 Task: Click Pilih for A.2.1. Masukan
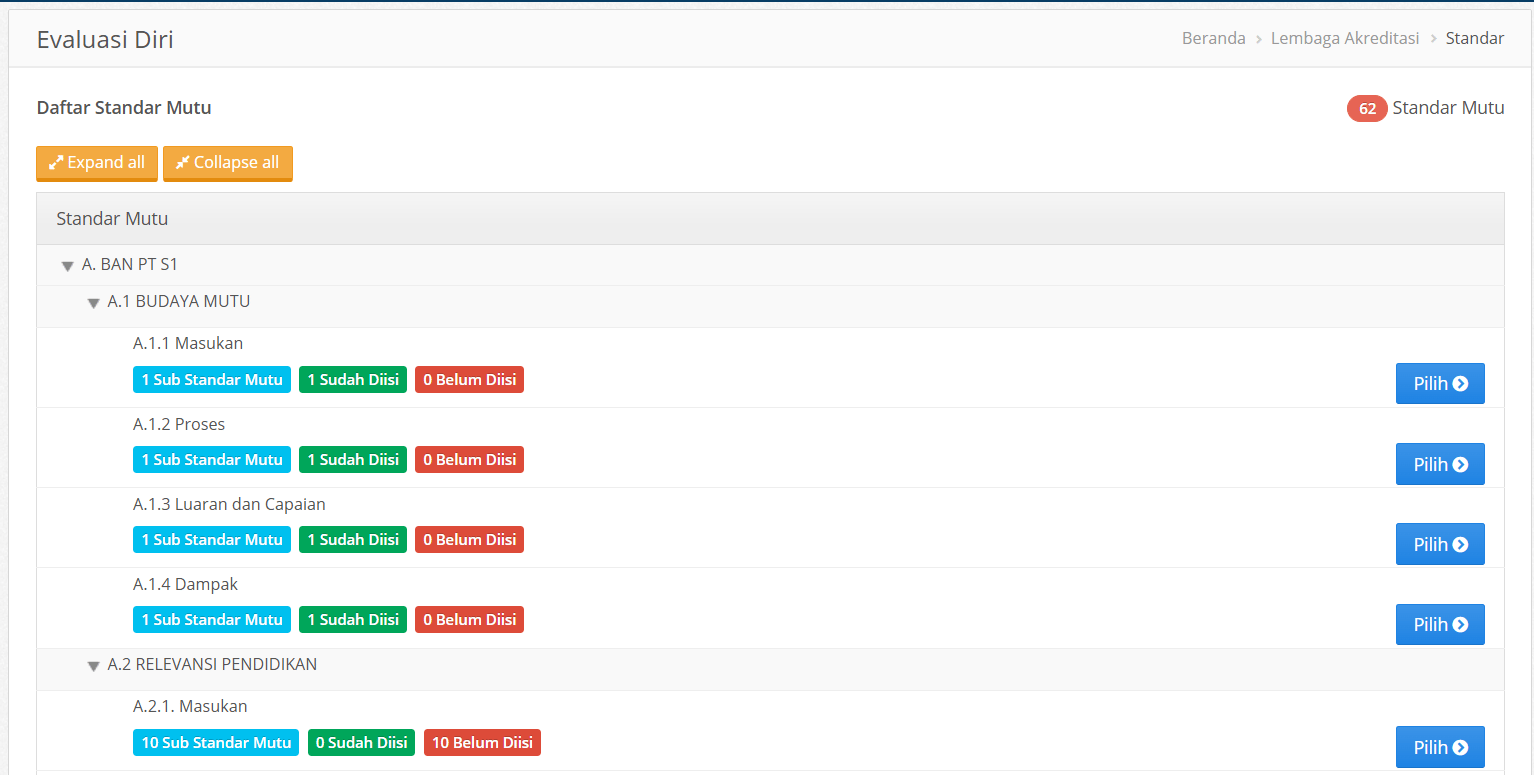1440,747
